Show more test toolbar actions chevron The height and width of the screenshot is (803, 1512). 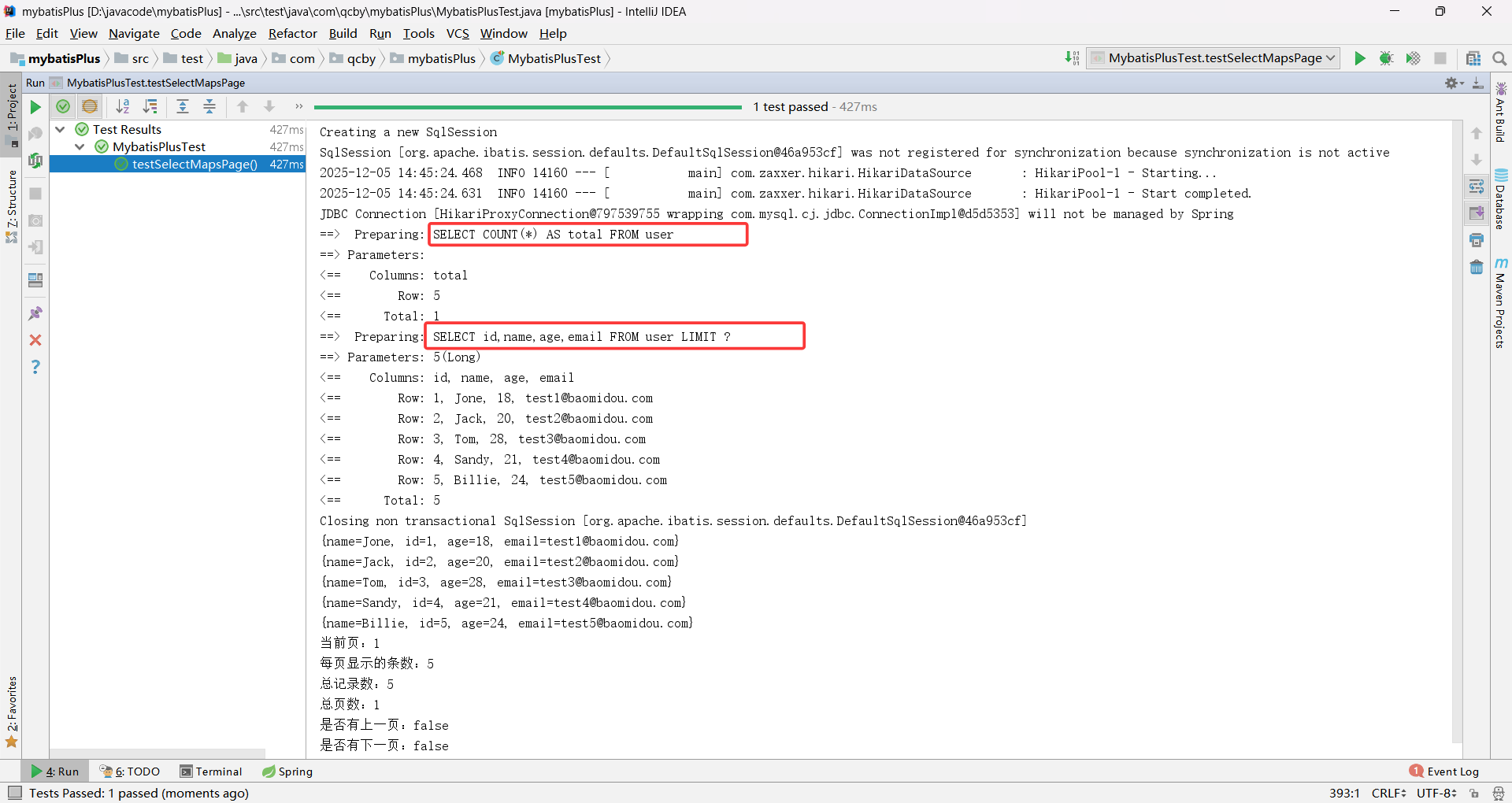(298, 106)
